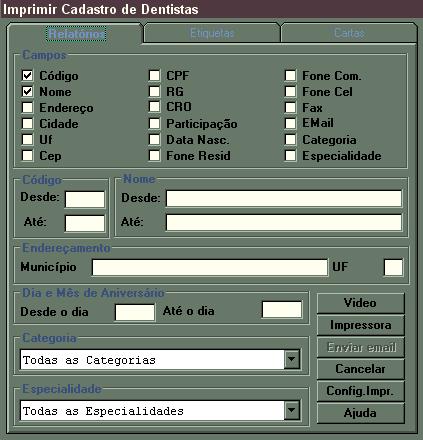Enable the Fone Resid checkbox
The image size is (423, 440).
click(154, 155)
